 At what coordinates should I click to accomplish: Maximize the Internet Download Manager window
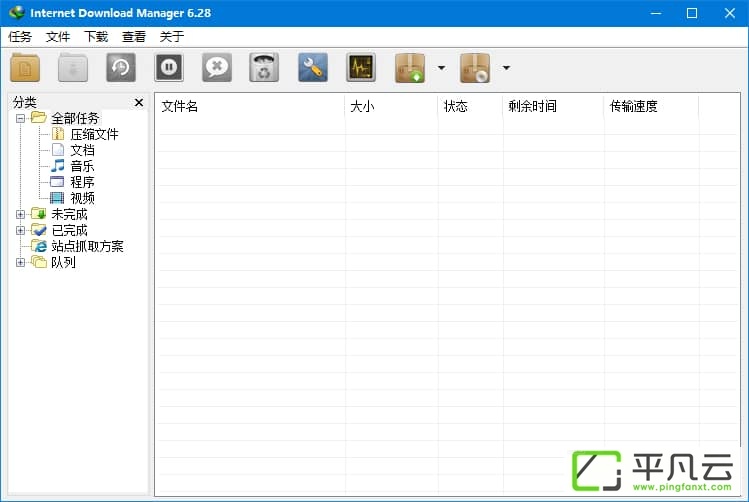coord(692,13)
